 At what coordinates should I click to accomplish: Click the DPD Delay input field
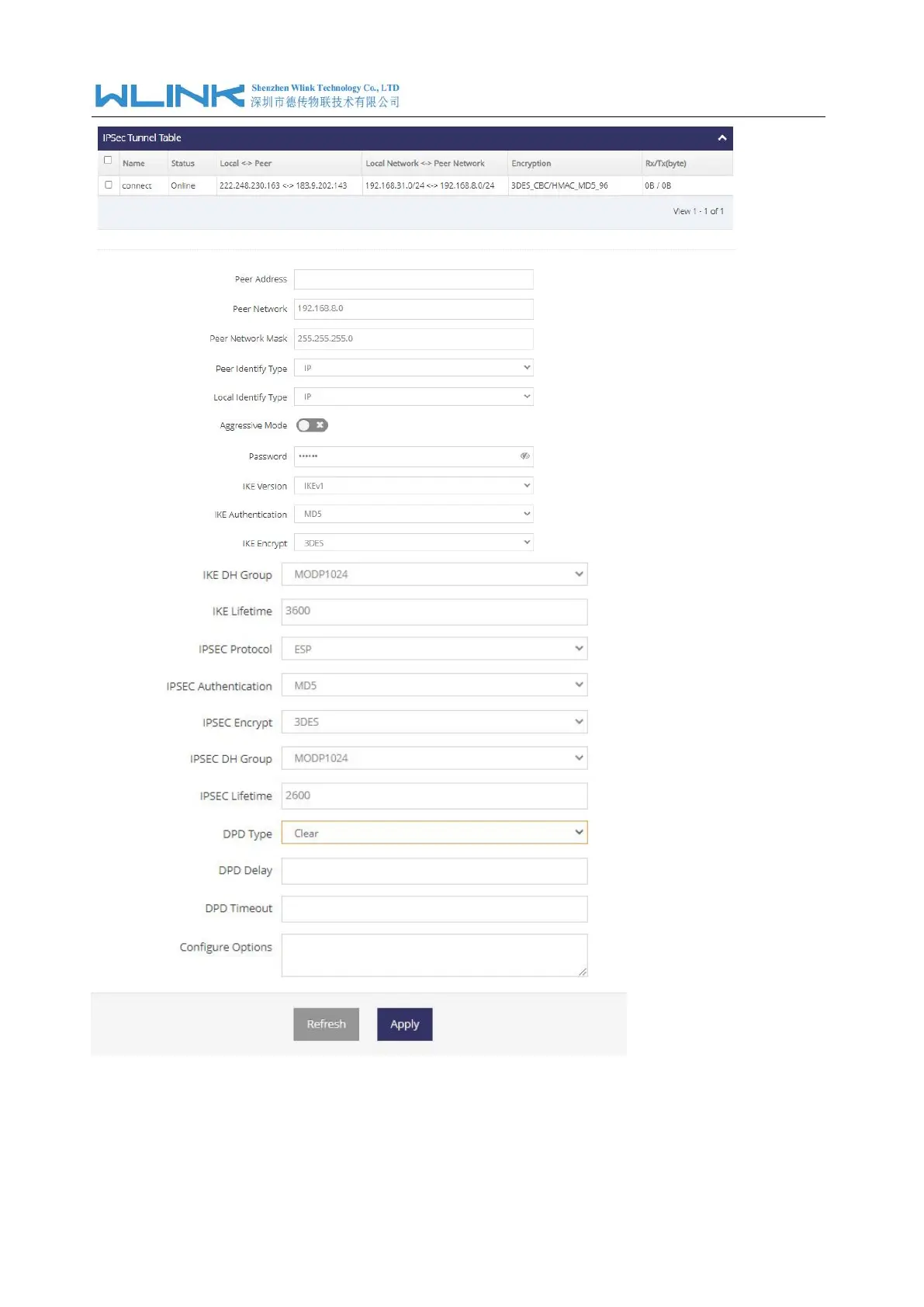pos(434,871)
